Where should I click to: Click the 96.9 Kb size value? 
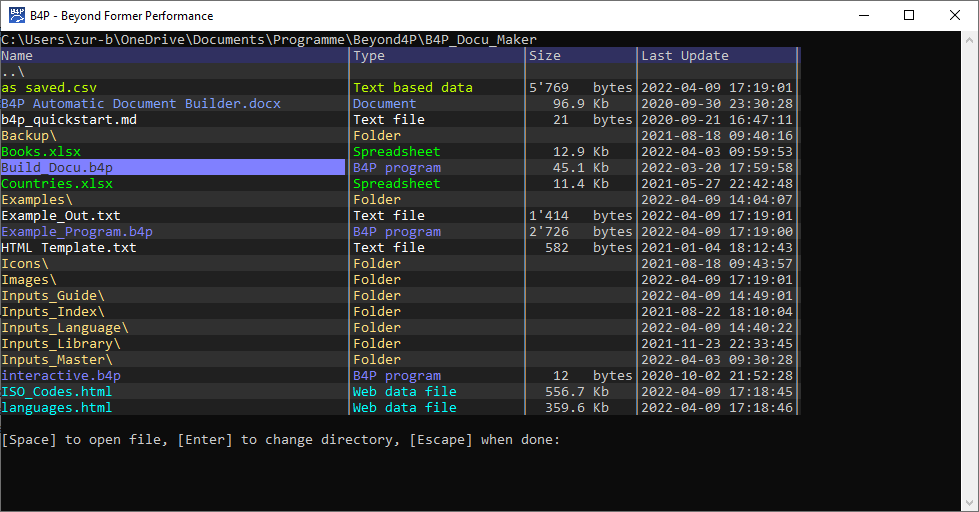click(581, 104)
